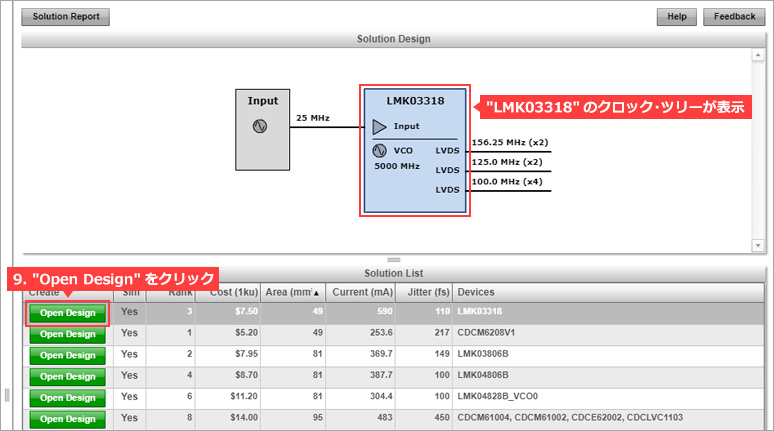This screenshot has height=431, width=774.
Task: Select the Input block in diagram
Action: point(263,130)
